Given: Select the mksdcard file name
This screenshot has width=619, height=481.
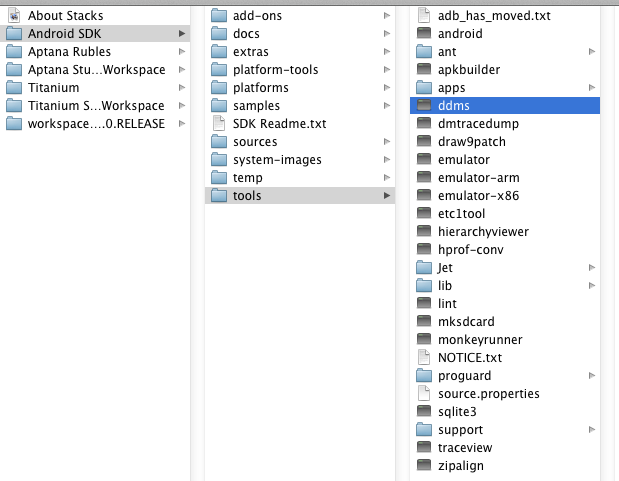Looking at the screenshot, I should coord(466,322).
